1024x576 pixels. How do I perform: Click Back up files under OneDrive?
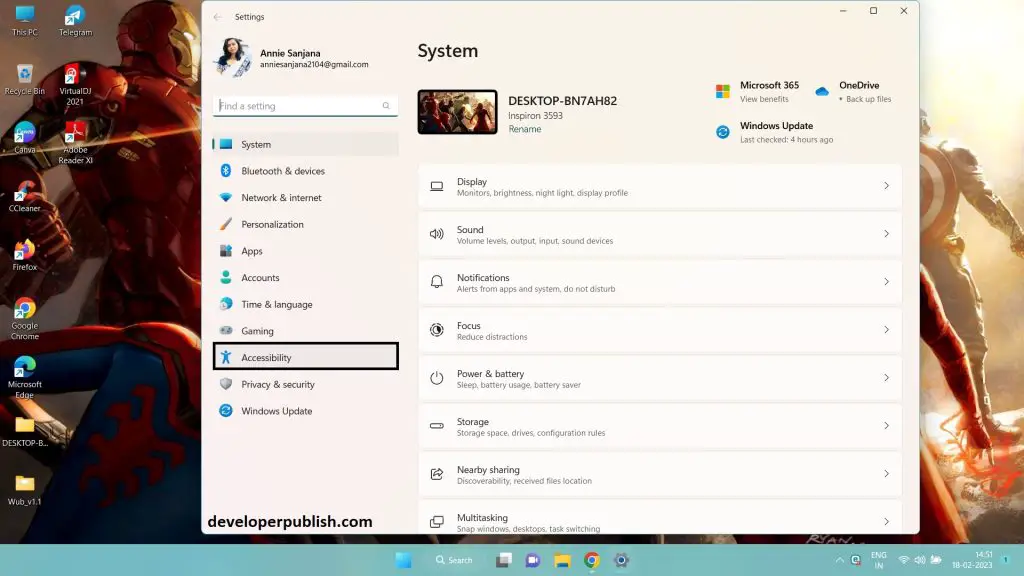click(x=869, y=99)
